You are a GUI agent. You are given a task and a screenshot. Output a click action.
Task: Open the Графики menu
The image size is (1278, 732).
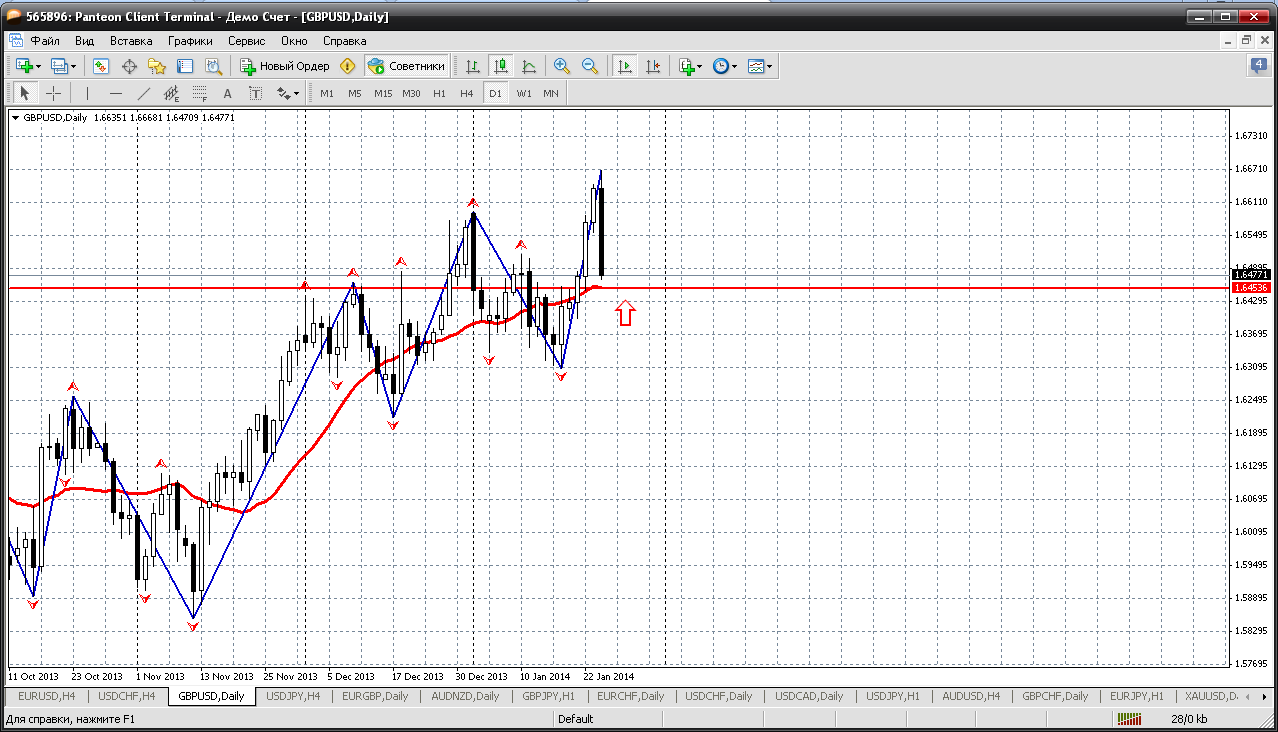click(190, 41)
